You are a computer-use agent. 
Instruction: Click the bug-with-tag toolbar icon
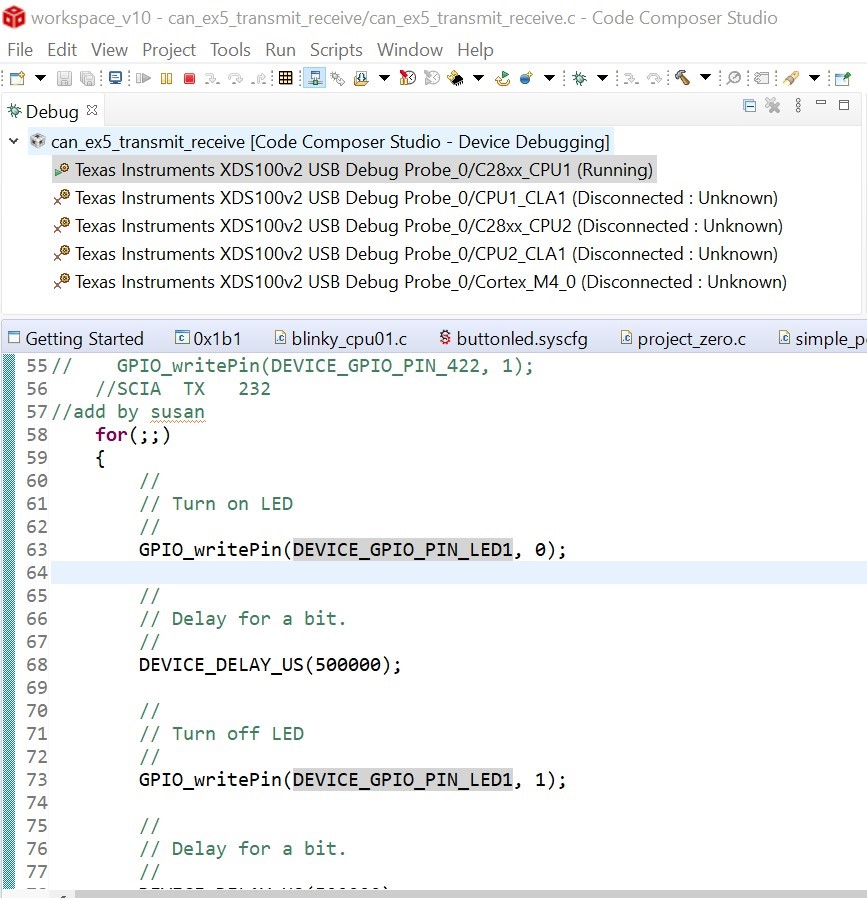coord(338,78)
